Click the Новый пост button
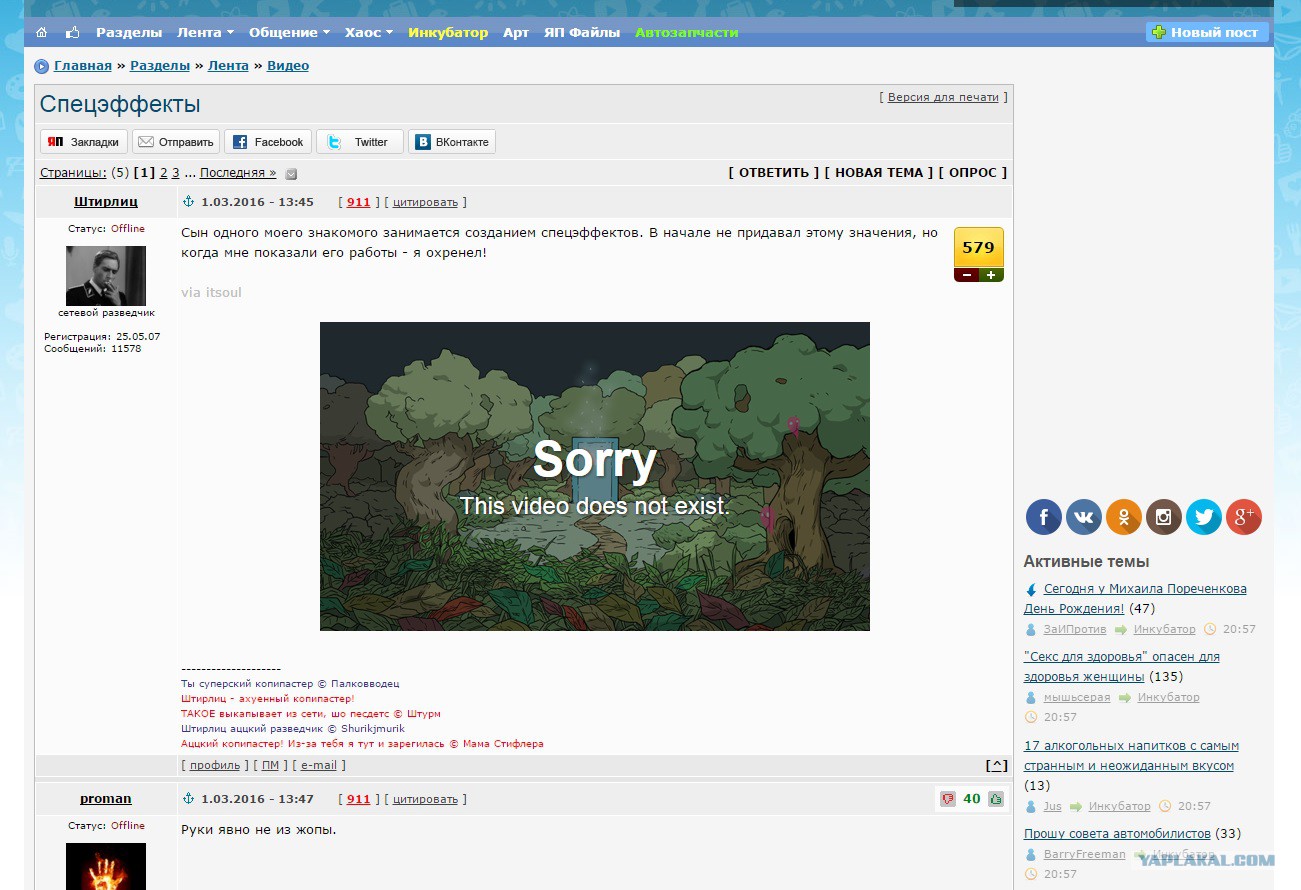The width and height of the screenshot is (1301, 890). pyautogui.click(x=1207, y=32)
